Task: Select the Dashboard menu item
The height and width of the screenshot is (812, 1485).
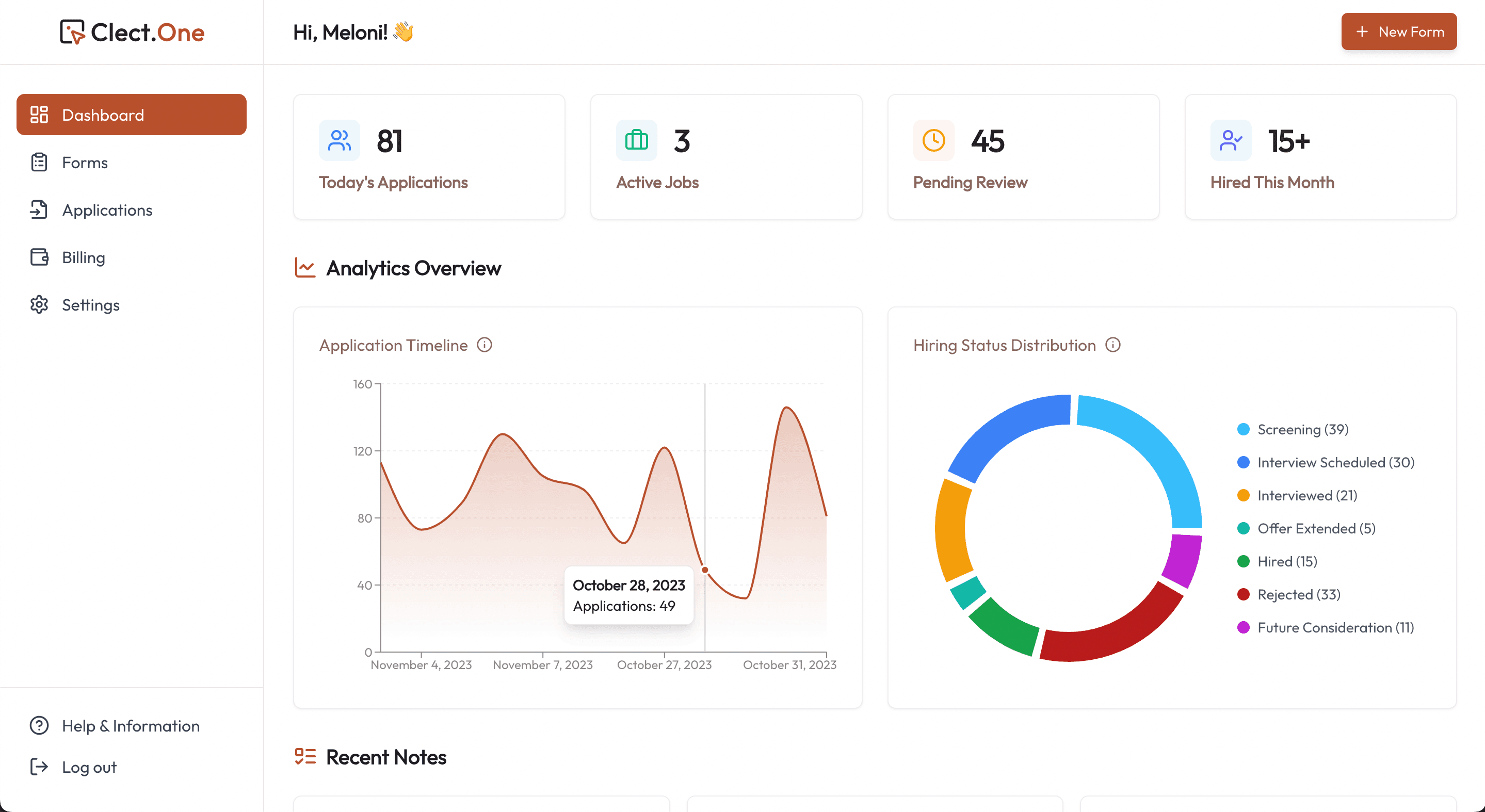Action: 131,114
